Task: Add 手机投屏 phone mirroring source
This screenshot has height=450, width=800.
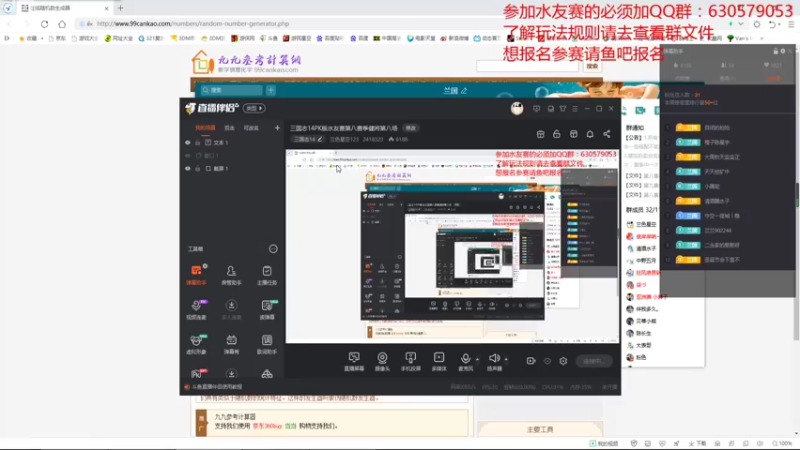Action: click(411, 361)
